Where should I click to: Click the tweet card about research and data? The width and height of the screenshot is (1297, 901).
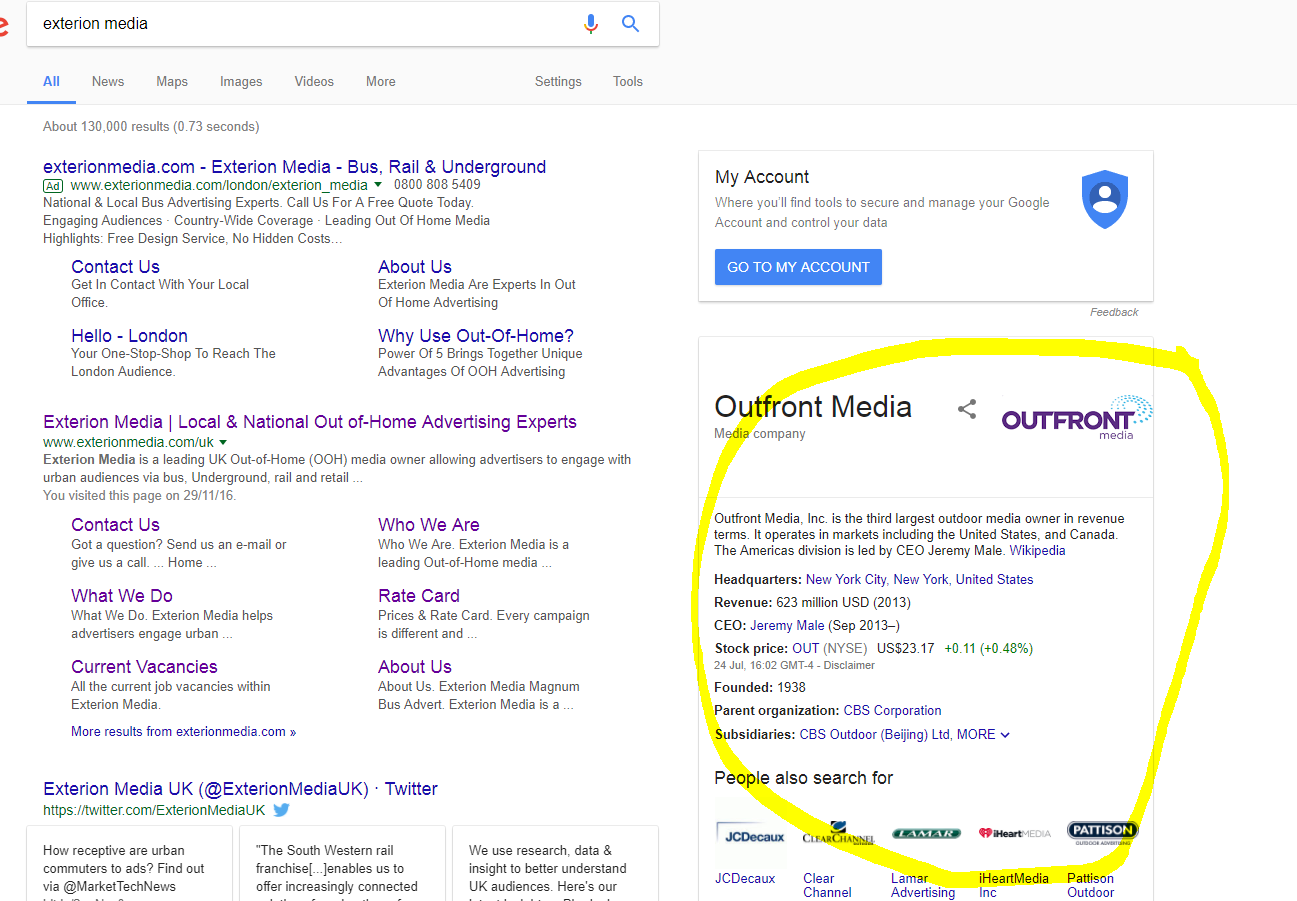coord(555,863)
